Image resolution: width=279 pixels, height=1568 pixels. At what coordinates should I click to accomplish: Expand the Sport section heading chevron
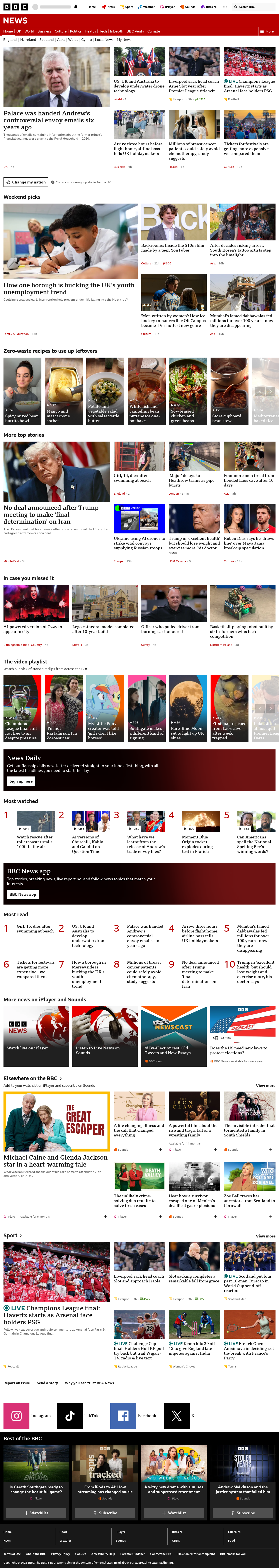21,1236
